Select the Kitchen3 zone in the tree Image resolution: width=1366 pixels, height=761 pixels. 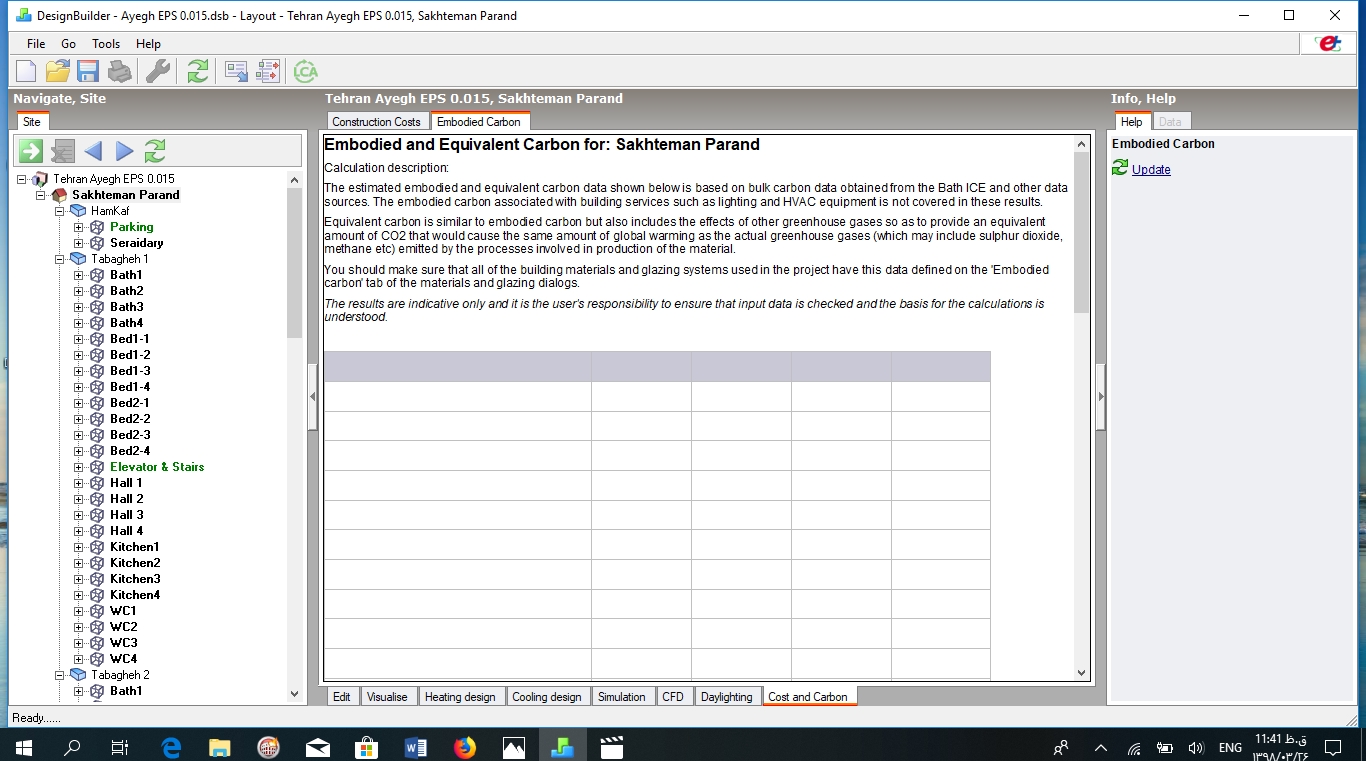135,579
